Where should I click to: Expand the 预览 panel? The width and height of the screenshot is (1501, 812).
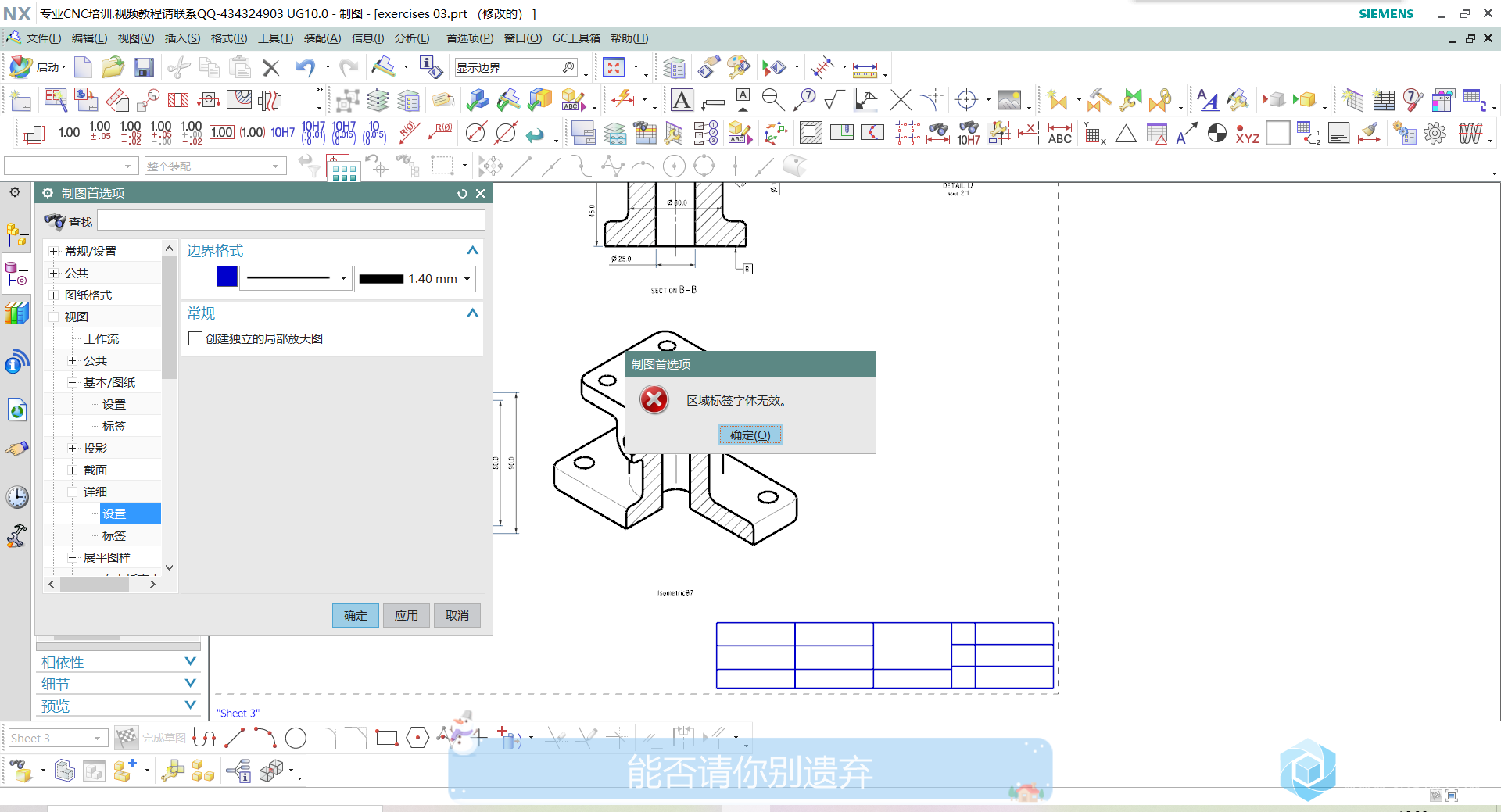click(190, 706)
